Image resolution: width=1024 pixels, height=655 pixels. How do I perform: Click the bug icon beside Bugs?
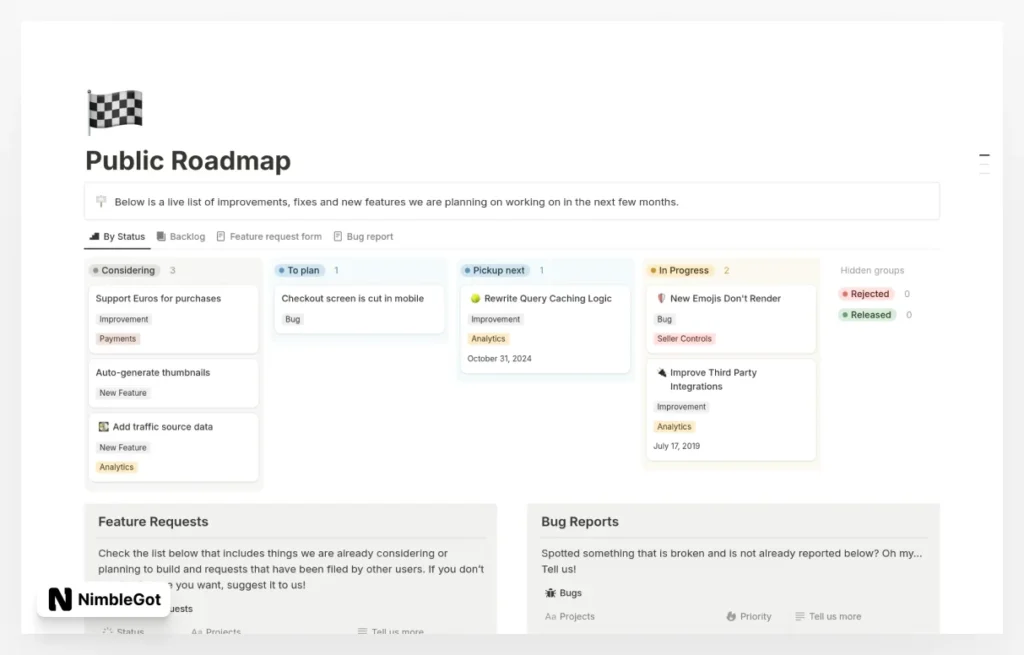click(550, 593)
